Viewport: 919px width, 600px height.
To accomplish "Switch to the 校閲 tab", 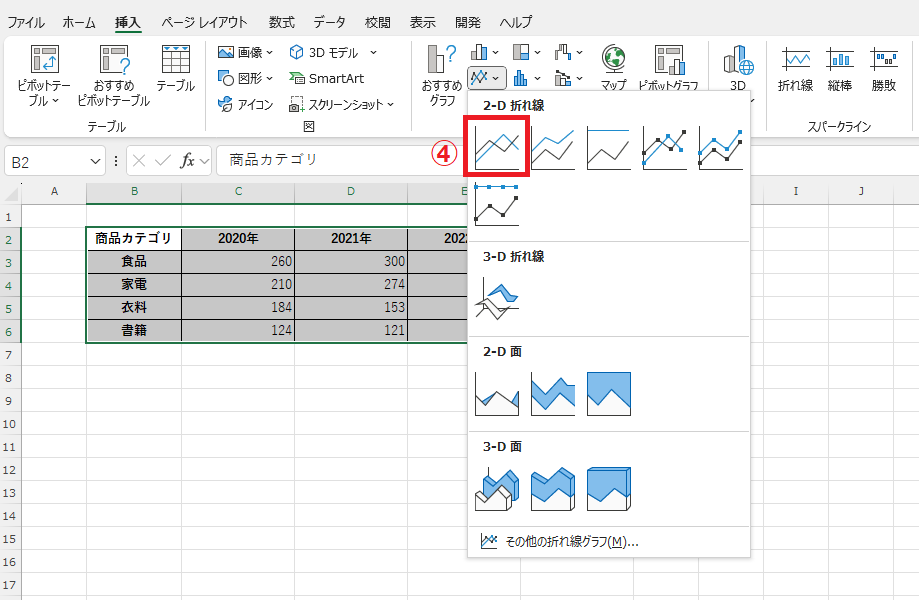I will 377,22.
